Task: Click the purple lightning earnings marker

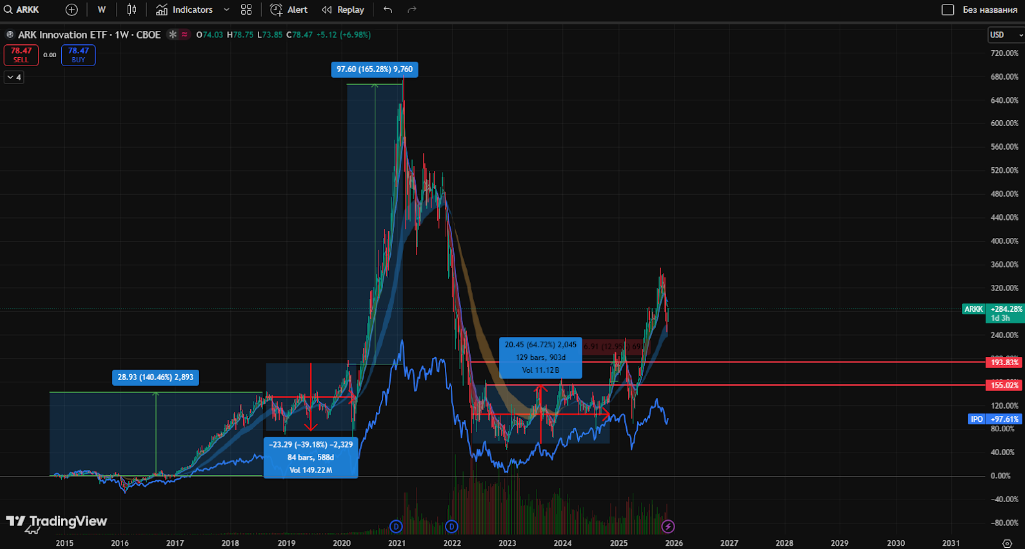Action: click(669, 526)
